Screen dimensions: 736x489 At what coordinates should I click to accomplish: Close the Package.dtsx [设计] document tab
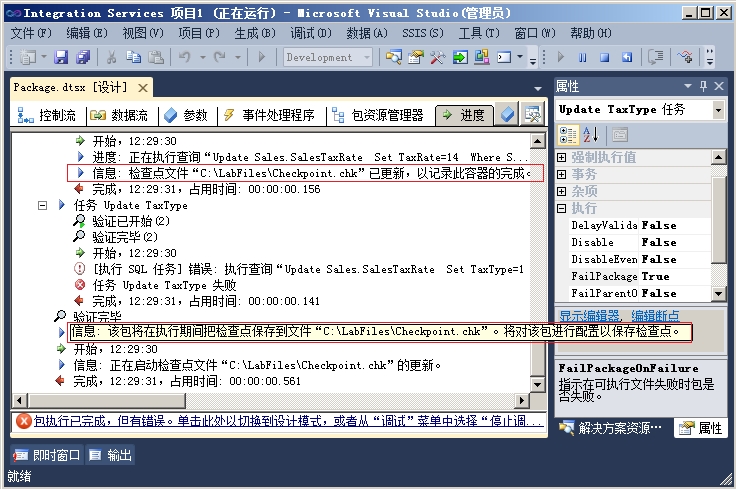[x=143, y=88]
